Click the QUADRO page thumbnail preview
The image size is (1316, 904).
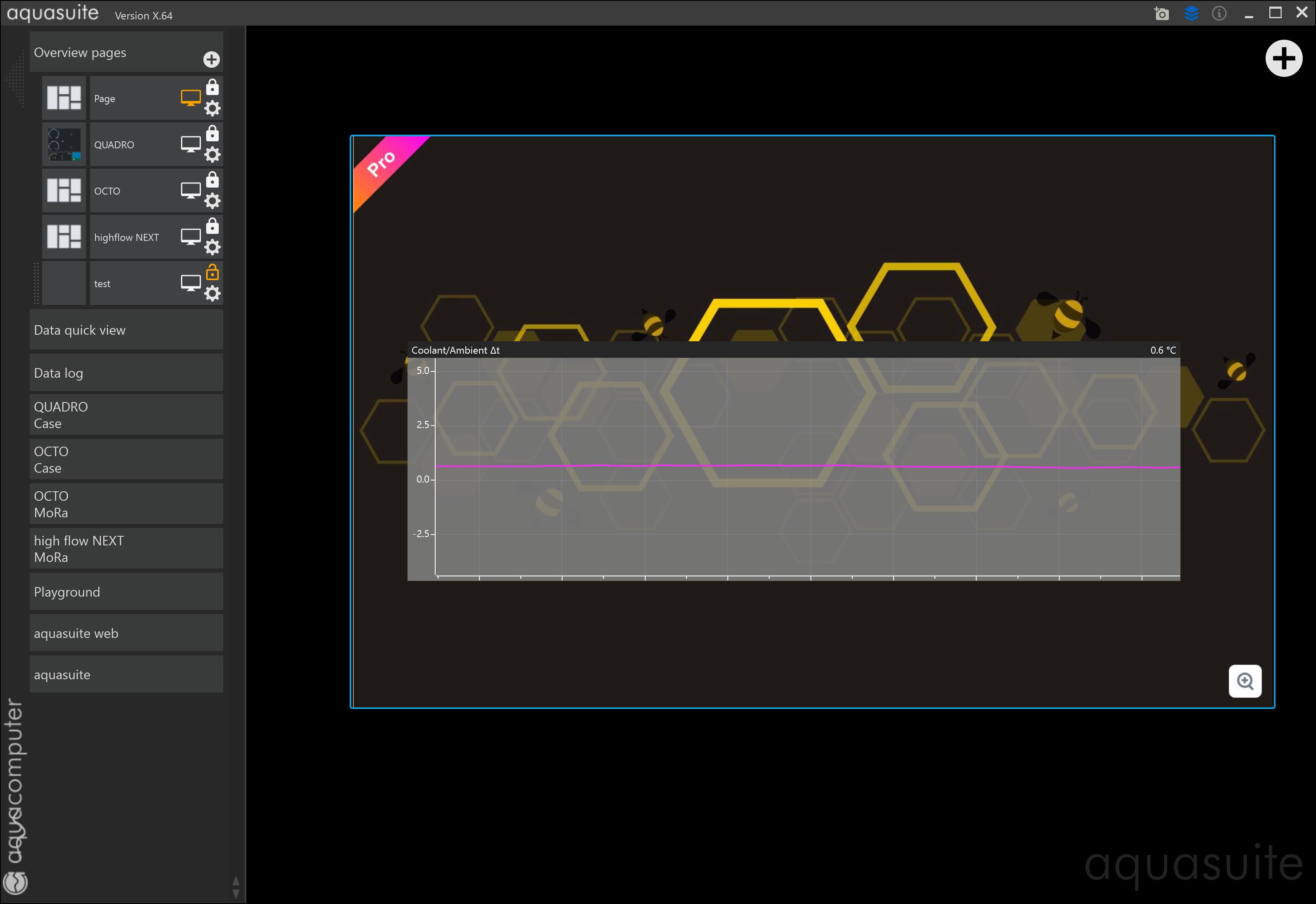pyautogui.click(x=64, y=145)
